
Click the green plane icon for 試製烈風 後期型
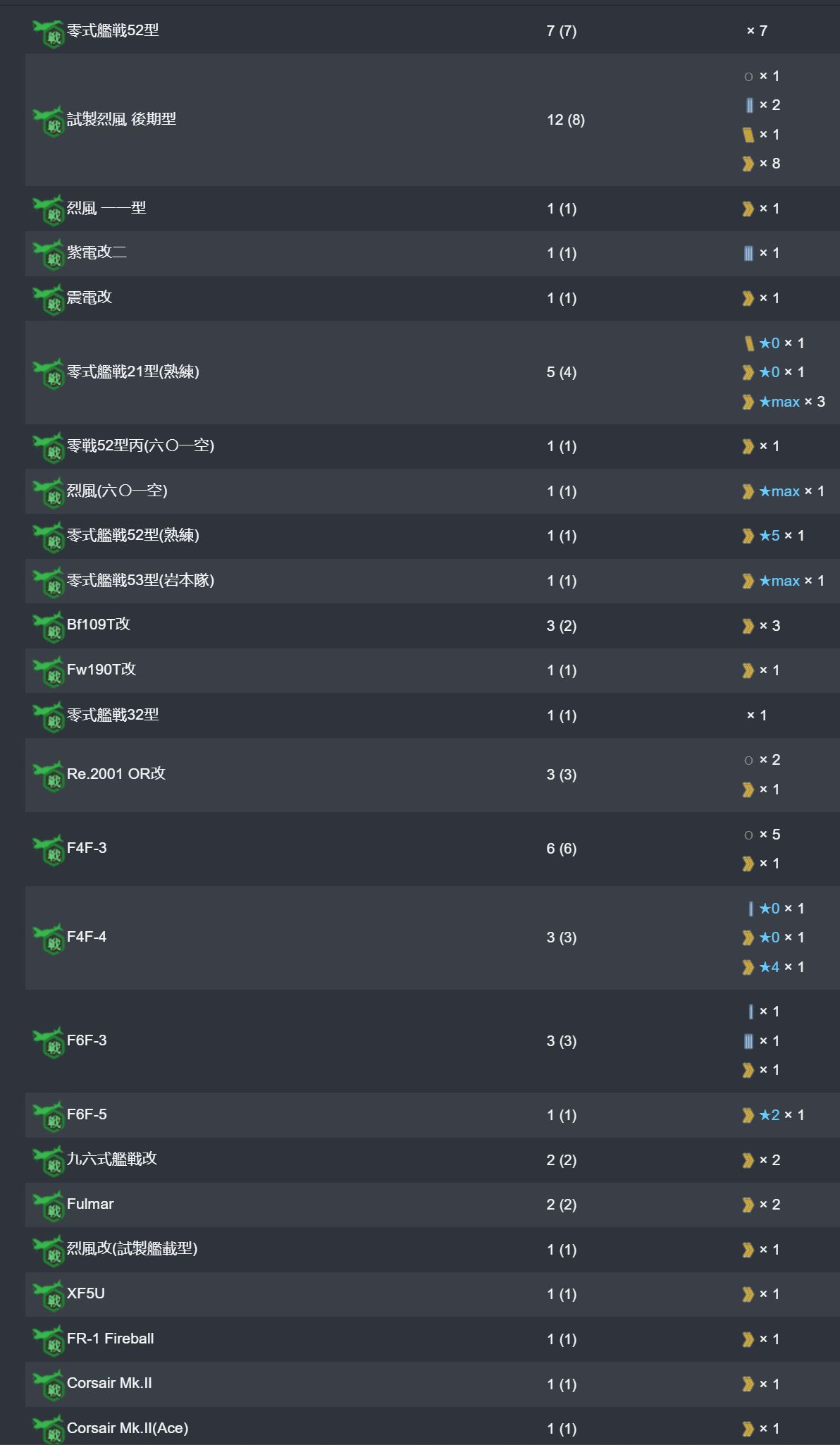49,122
